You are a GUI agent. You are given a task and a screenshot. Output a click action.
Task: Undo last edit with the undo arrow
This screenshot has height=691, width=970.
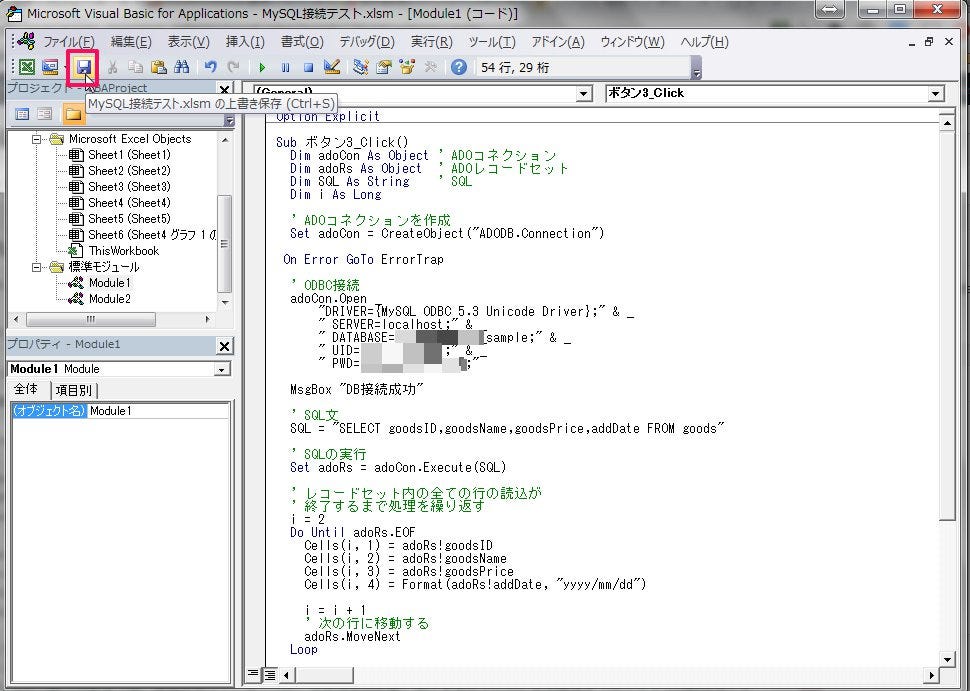pyautogui.click(x=212, y=67)
